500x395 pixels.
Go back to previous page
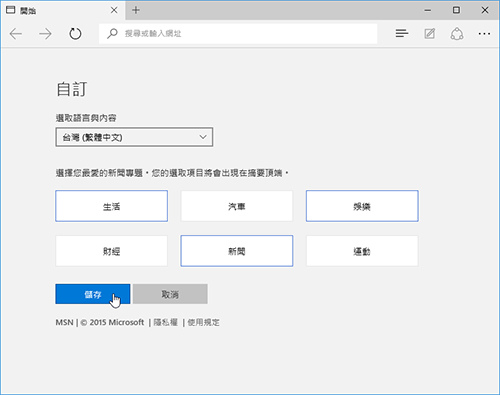16,34
